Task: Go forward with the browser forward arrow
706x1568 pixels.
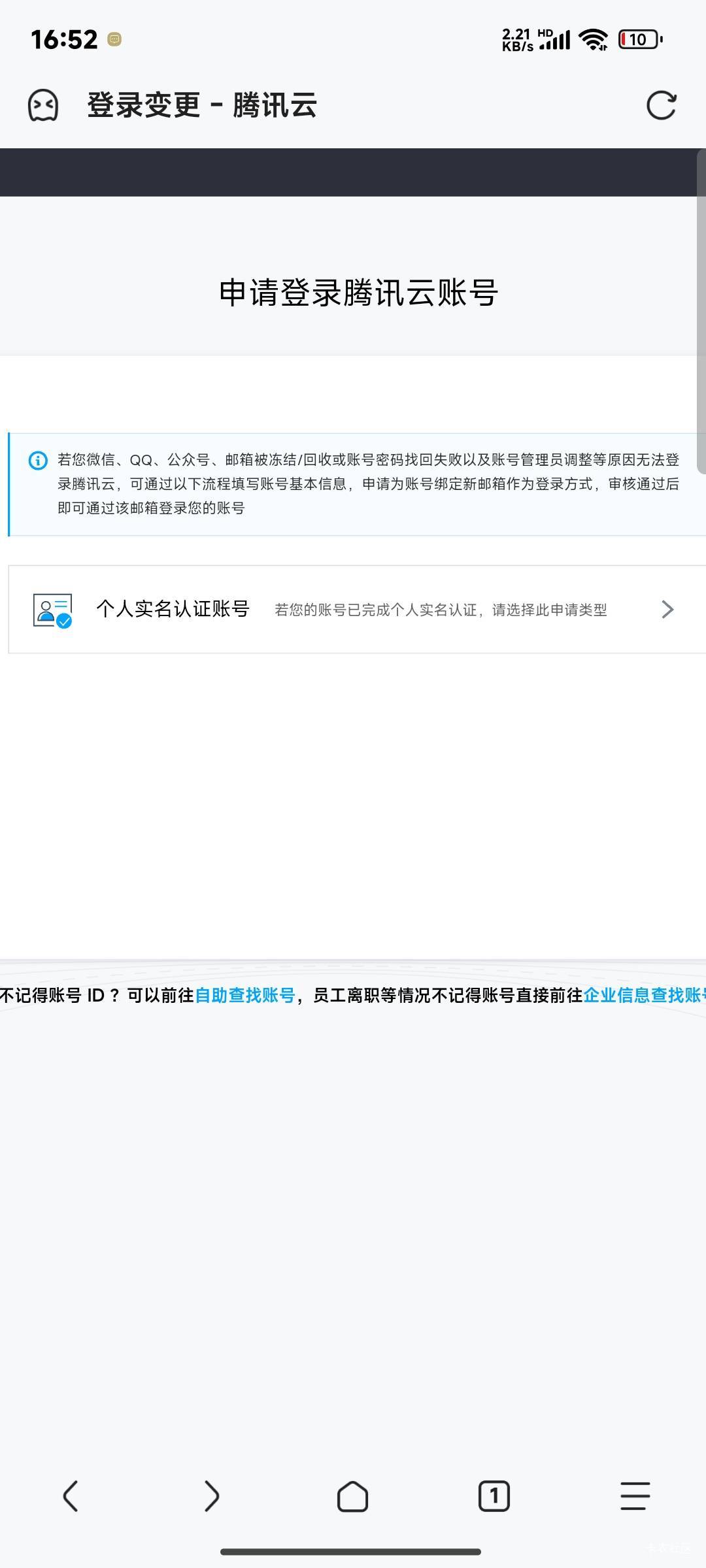Action: [212, 1496]
